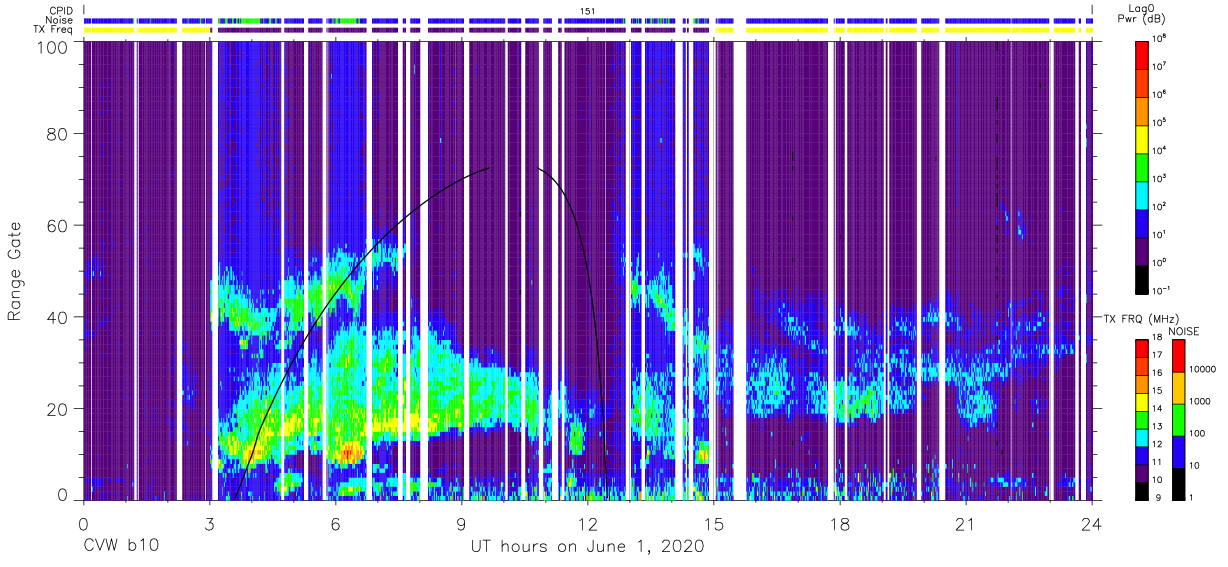Click the '3' tick on UT hours axis
Screen dimensions: 1228x567
point(210,523)
